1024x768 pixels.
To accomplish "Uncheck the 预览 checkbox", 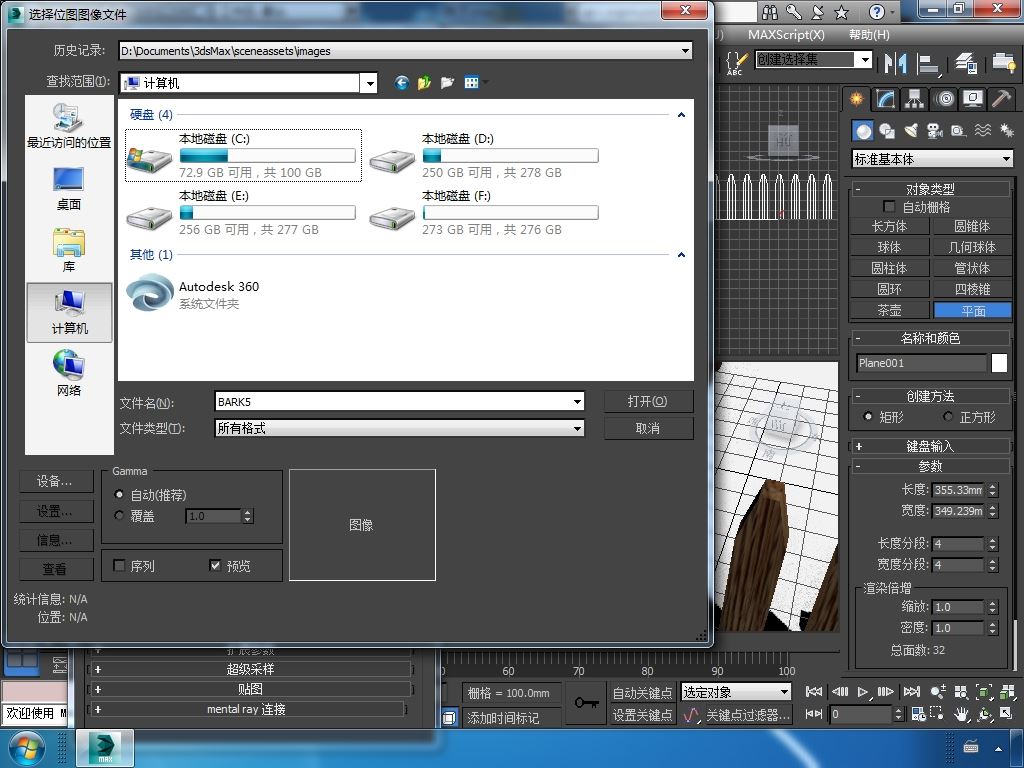I will (215, 566).
